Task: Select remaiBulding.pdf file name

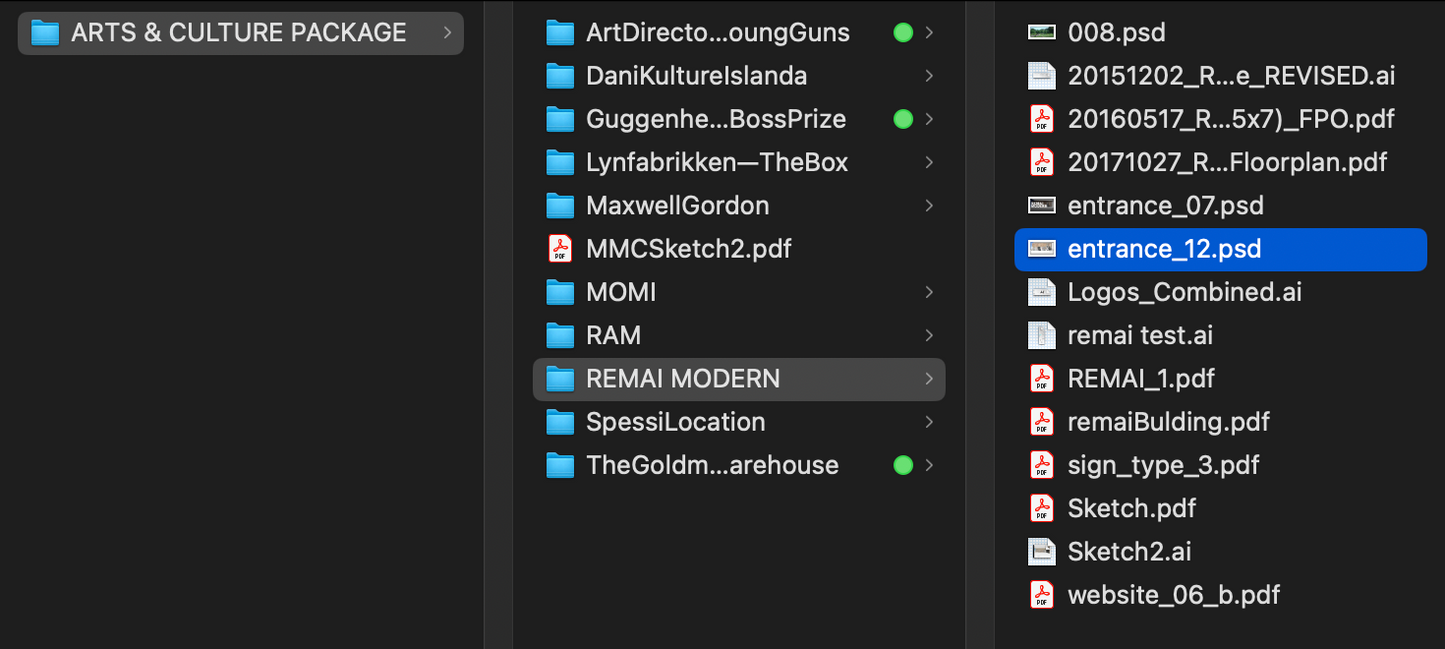Action: (x=1168, y=422)
